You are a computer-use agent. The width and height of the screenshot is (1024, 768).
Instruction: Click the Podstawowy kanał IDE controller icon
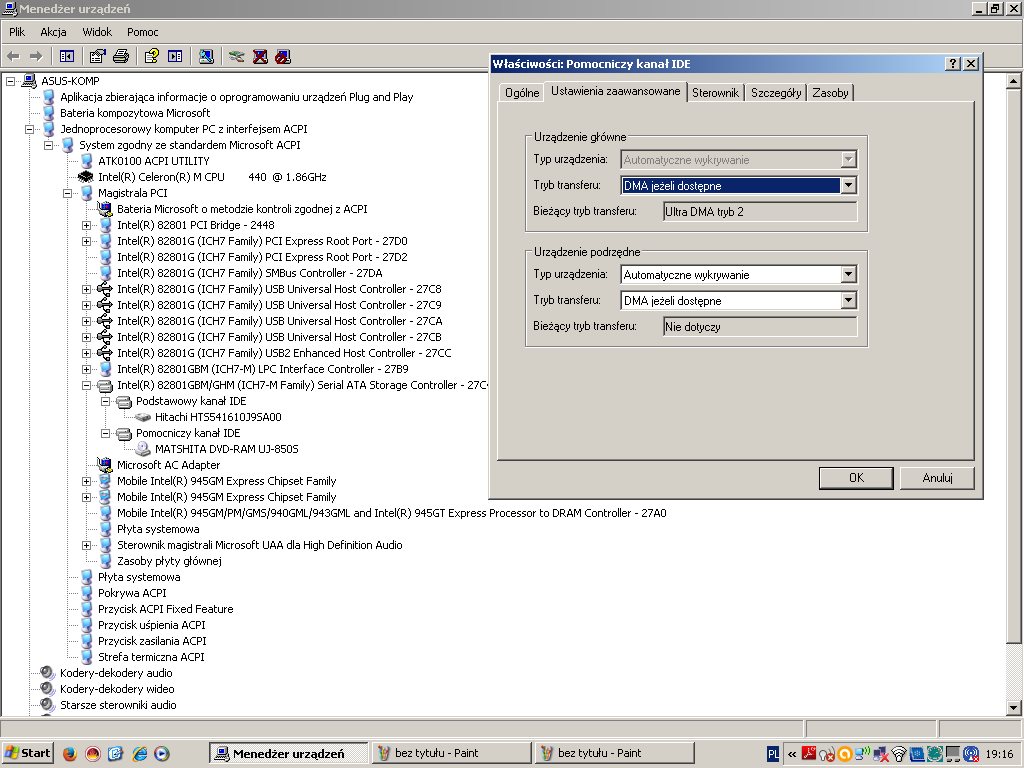click(124, 402)
